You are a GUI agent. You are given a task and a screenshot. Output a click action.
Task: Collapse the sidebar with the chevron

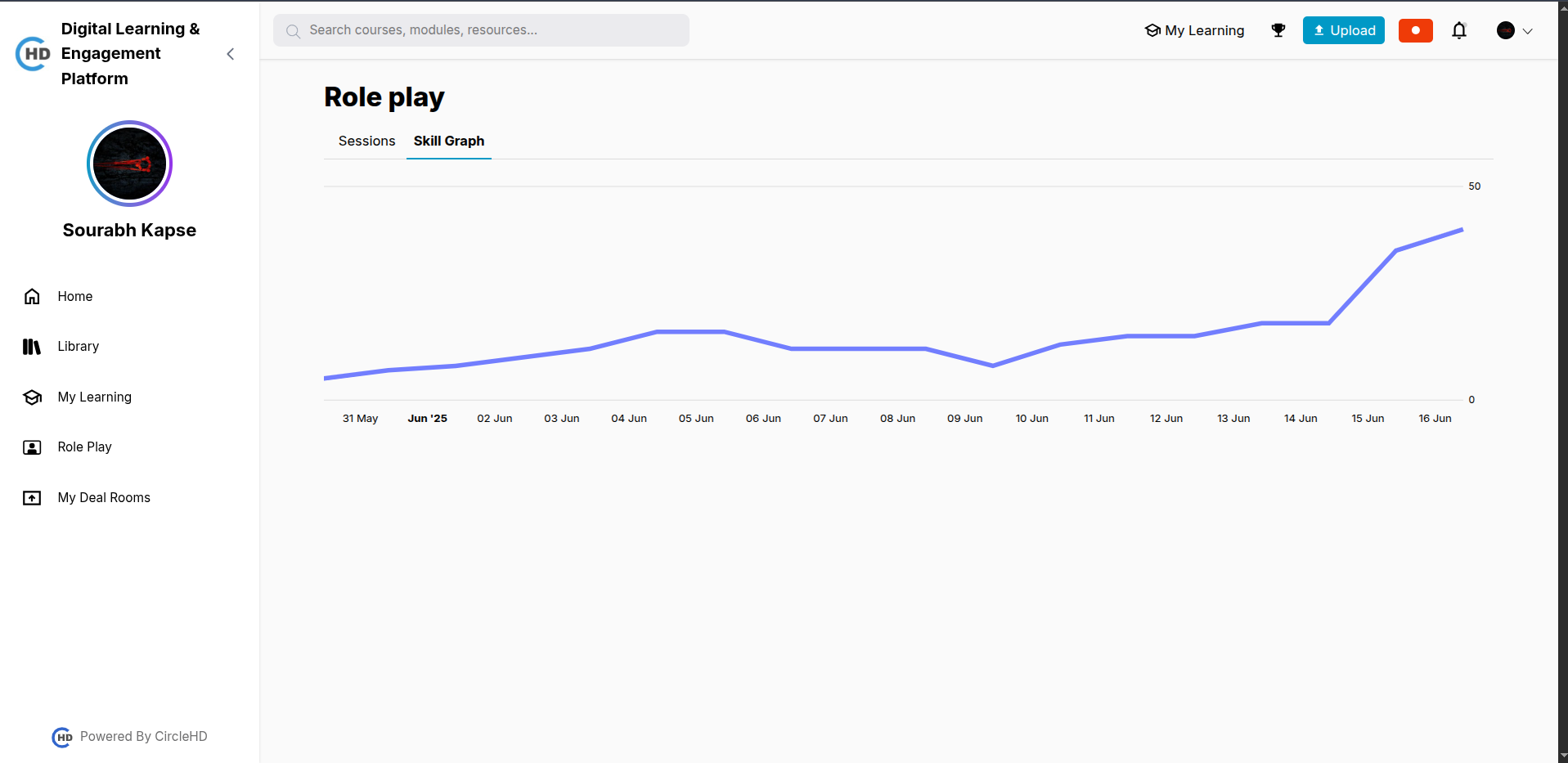231,54
